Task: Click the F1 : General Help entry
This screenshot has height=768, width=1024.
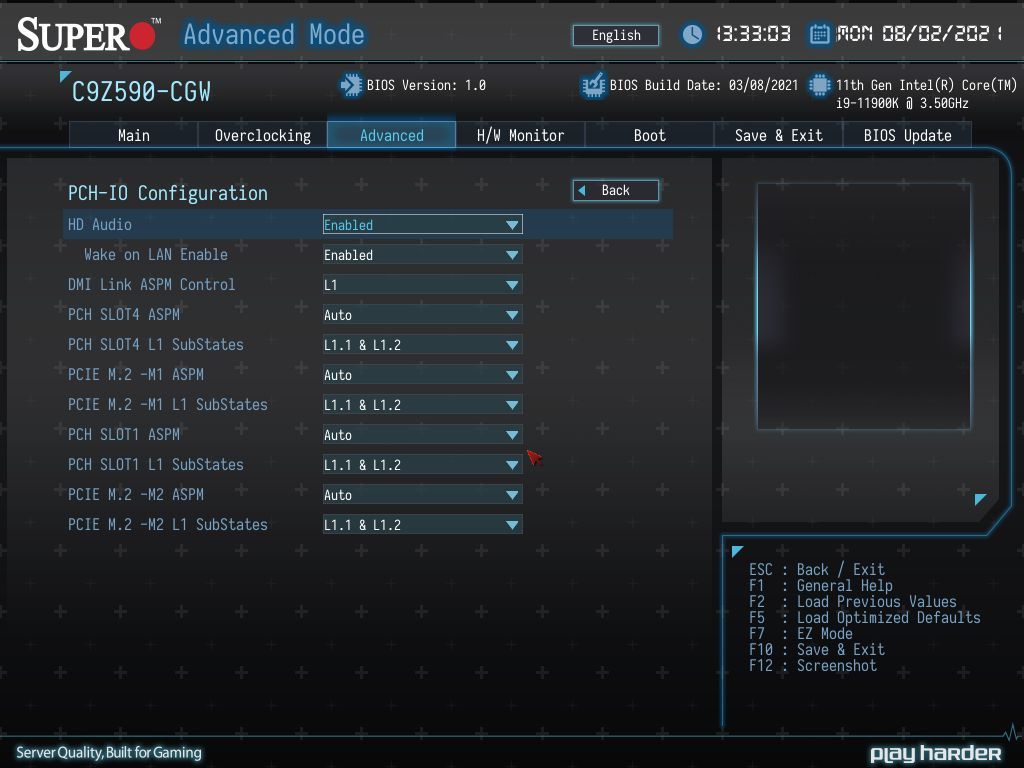Action: point(821,586)
